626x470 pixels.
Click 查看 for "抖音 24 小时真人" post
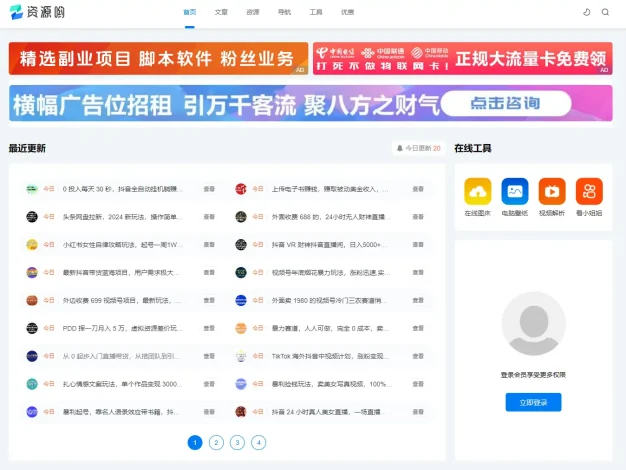point(418,412)
